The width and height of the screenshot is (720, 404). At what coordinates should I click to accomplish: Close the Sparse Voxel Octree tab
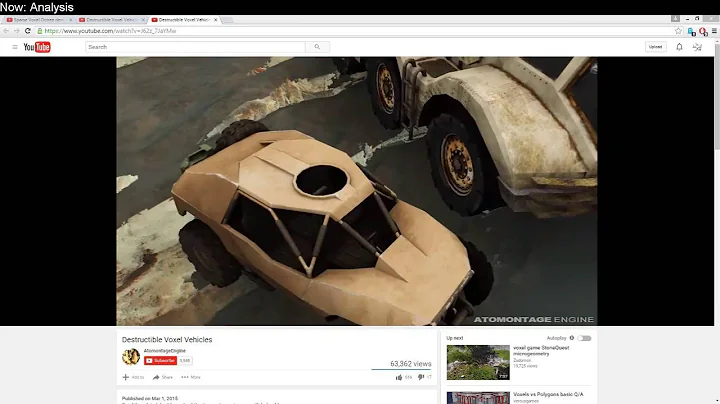pyautogui.click(x=70, y=20)
